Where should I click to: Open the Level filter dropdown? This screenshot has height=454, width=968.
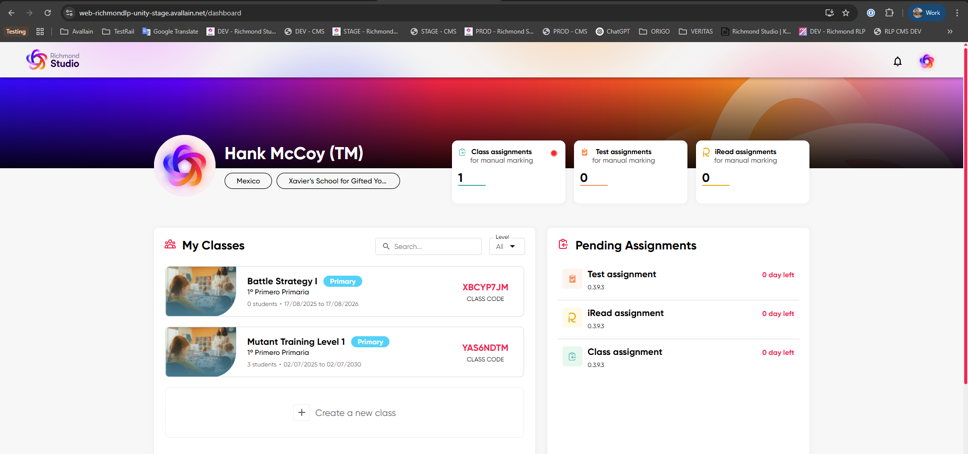click(507, 246)
